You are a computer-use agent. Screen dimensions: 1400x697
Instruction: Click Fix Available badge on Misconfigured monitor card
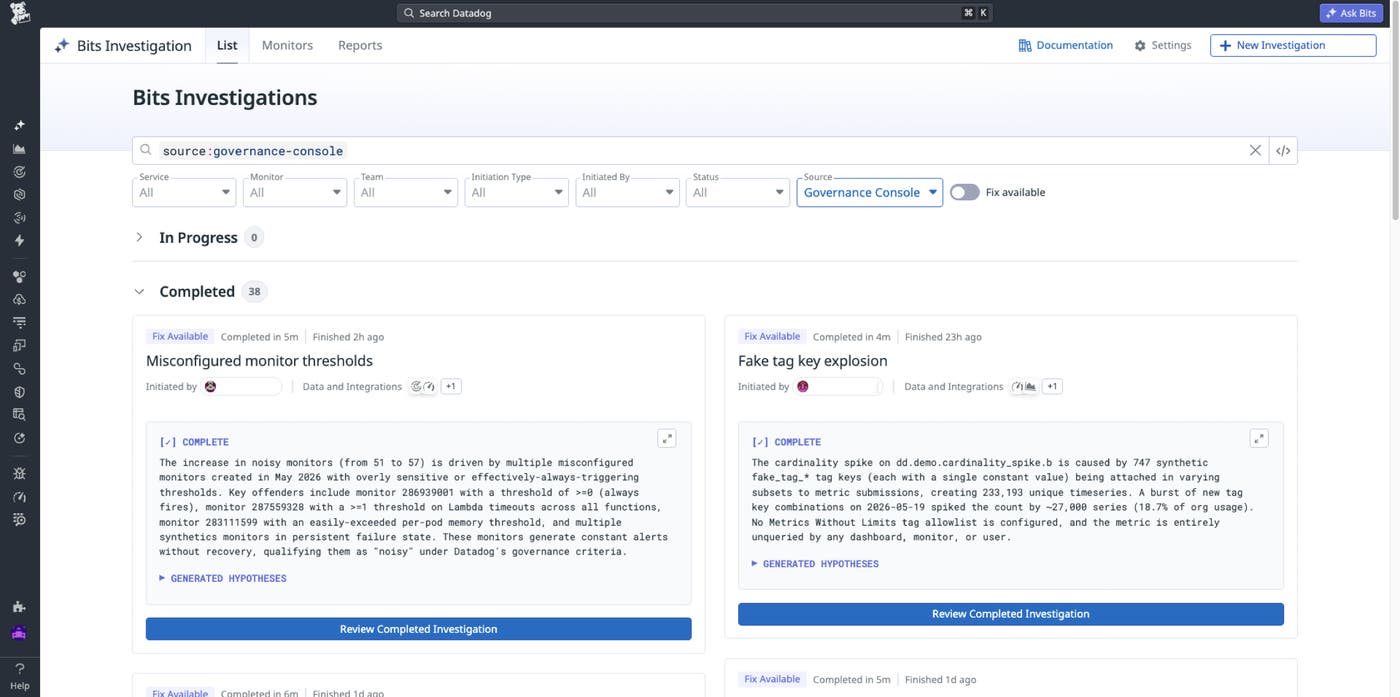180,337
